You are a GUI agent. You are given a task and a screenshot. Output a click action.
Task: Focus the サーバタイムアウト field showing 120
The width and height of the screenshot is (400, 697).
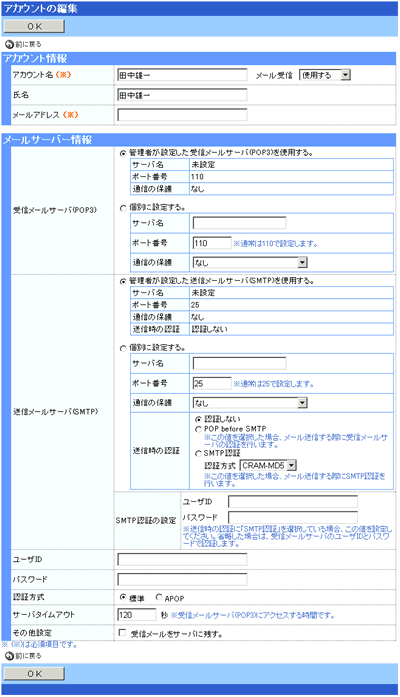(137, 615)
